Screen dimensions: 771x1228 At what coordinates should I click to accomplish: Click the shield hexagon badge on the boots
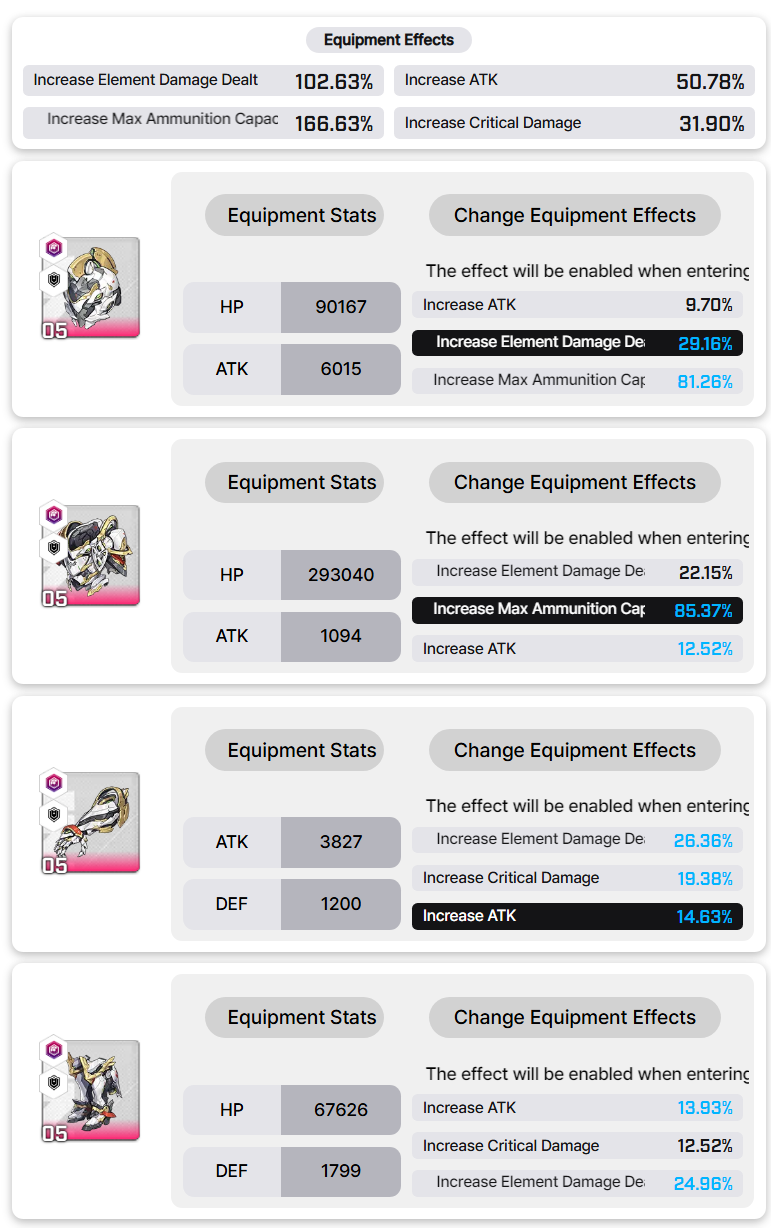54,1082
